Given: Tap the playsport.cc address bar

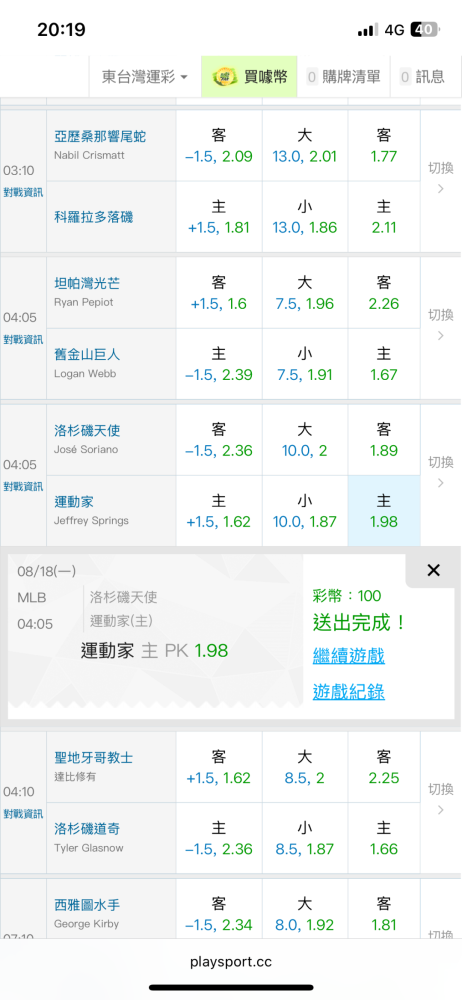Looking at the screenshot, I should (231, 962).
